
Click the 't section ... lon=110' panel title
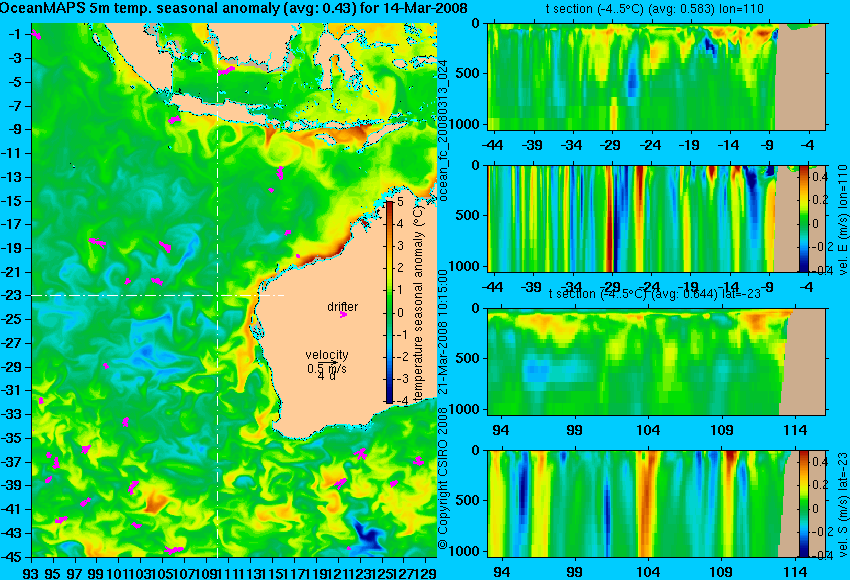pyautogui.click(x=655, y=9)
